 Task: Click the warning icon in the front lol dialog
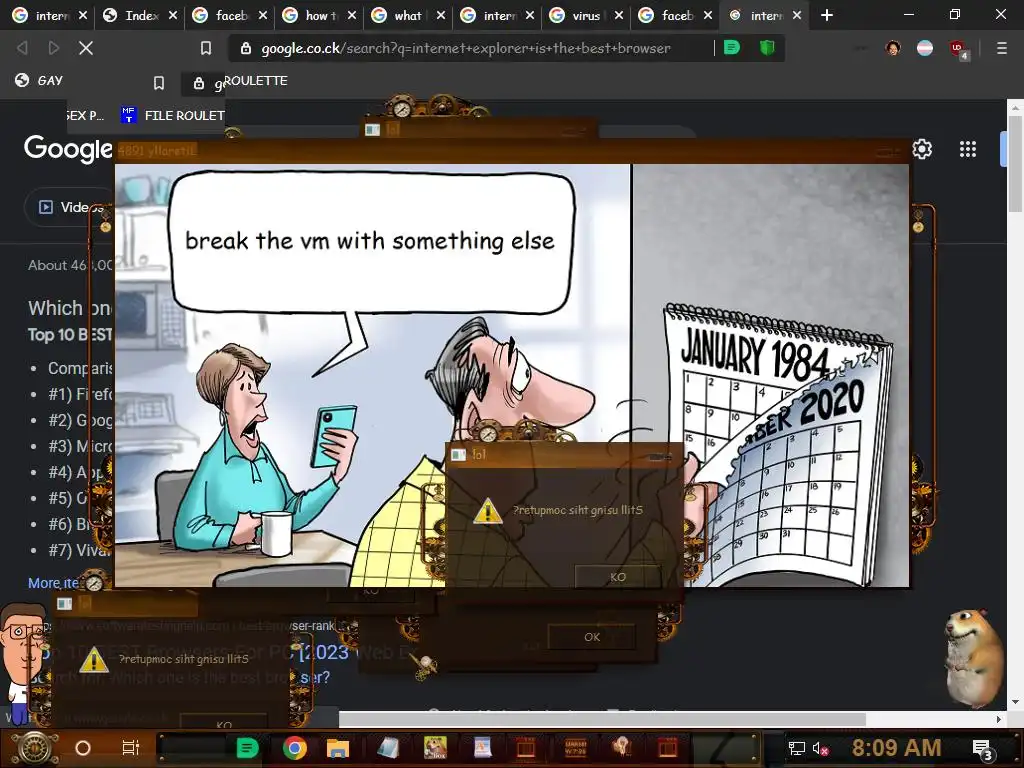487,511
